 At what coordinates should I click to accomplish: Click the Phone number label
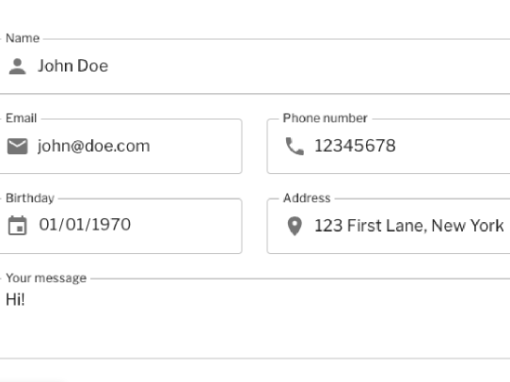pos(325,118)
